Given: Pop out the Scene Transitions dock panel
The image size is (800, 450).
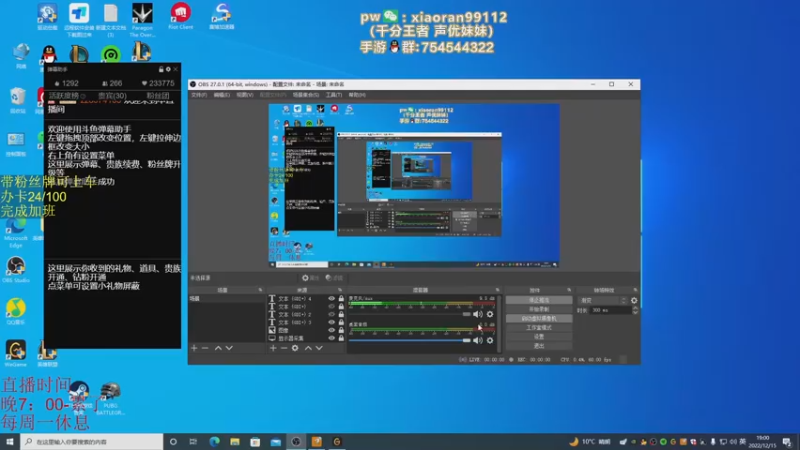Looking at the screenshot, I should (x=635, y=290).
